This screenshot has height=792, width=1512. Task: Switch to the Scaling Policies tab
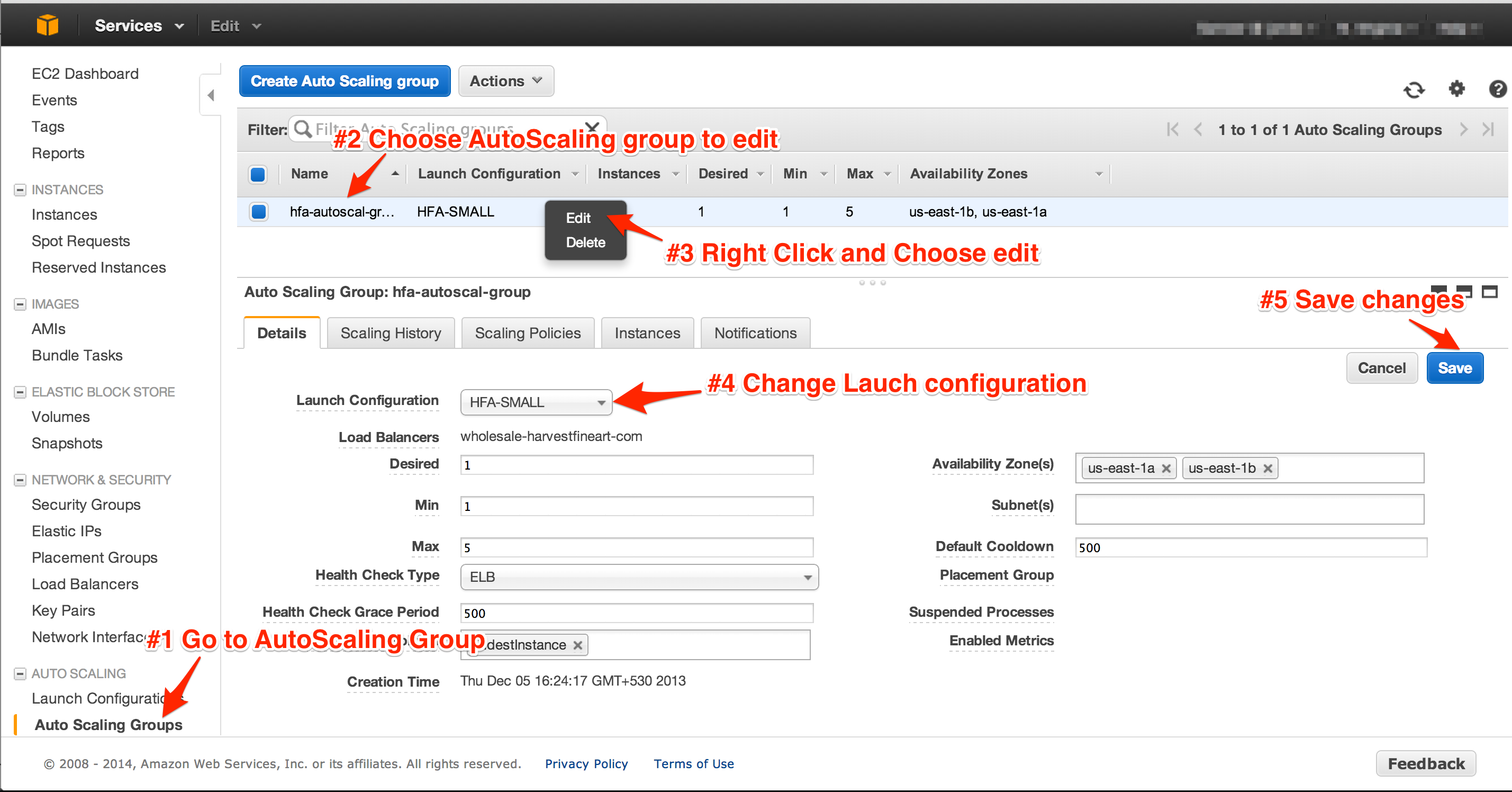528,333
